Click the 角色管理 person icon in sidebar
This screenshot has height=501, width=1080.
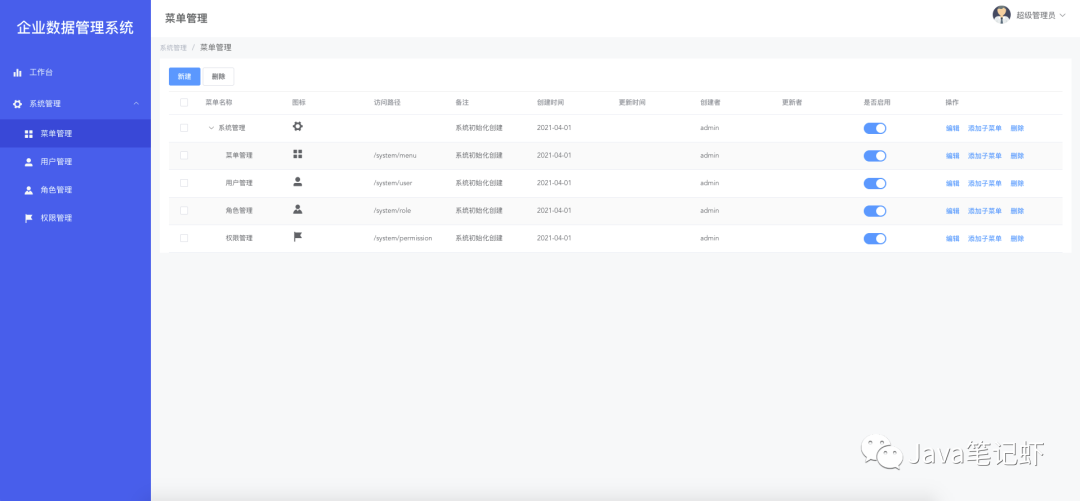pyautogui.click(x=28, y=190)
